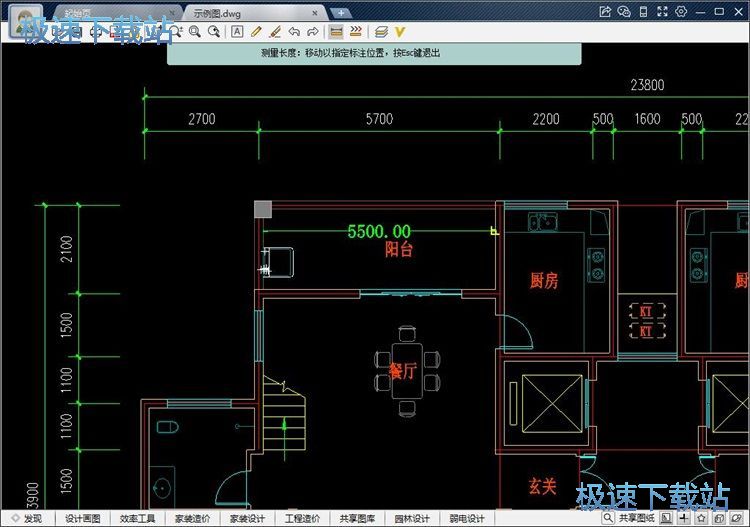This screenshot has width=750, height=527.
Task: Select the 效率工具 bottom tab
Action: tap(138, 519)
